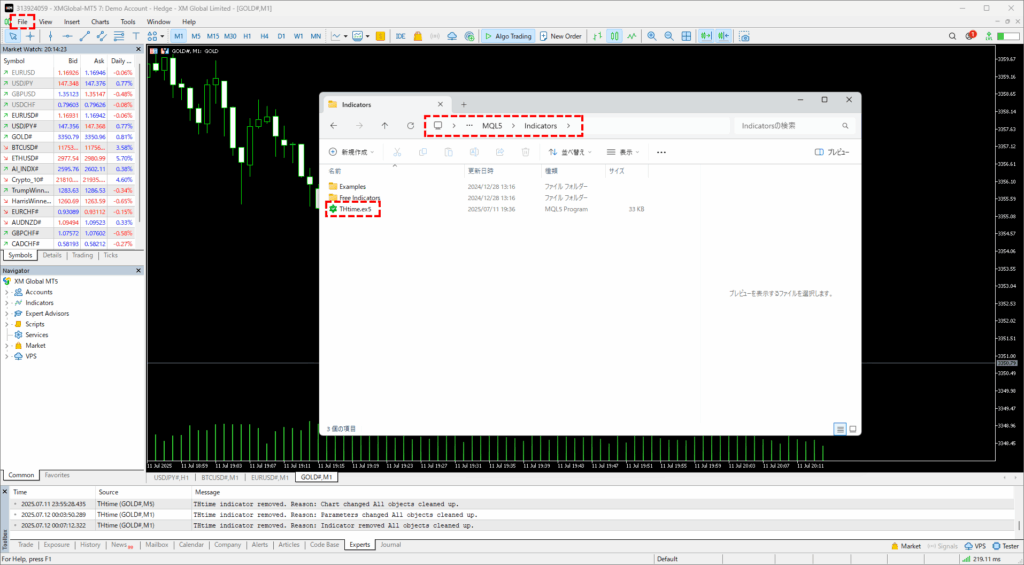Switch chart to M30 timeframe
This screenshot has width=1024, height=565.
click(230, 37)
